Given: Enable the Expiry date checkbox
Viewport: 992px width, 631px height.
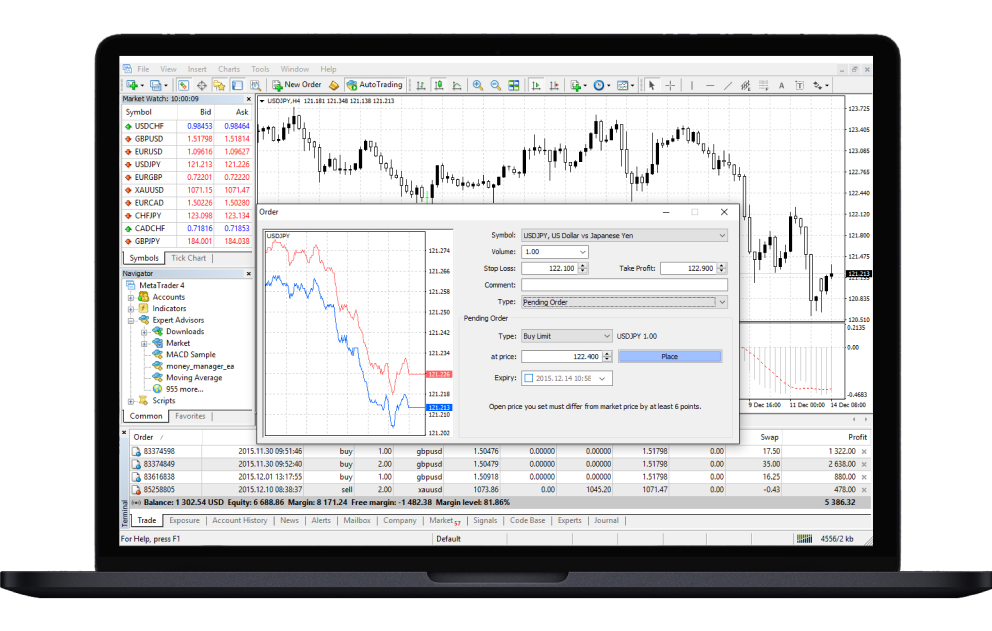Looking at the screenshot, I should tap(529, 377).
